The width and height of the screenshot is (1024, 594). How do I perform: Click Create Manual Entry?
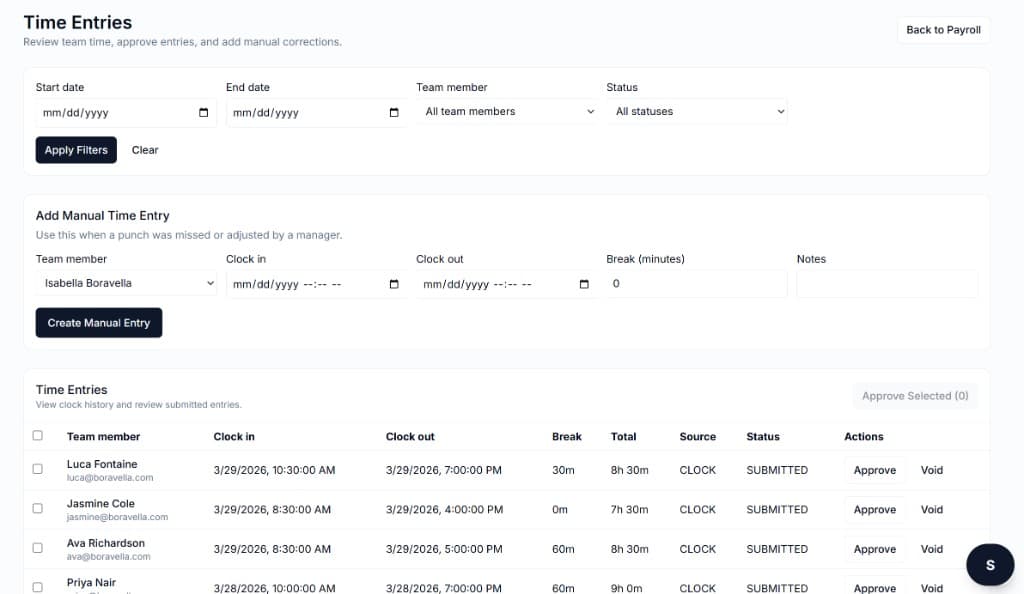click(98, 322)
